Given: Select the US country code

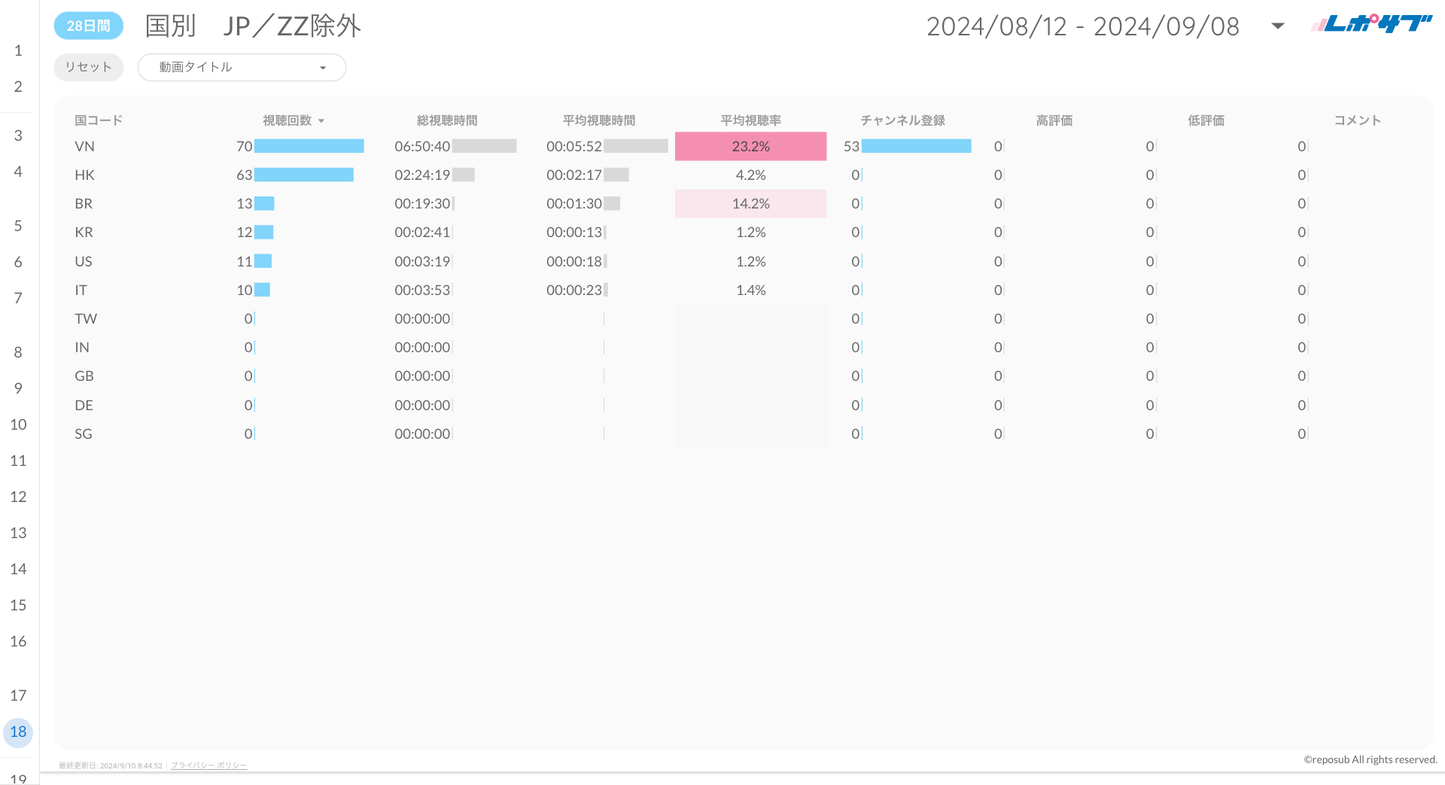Looking at the screenshot, I should tap(84, 261).
